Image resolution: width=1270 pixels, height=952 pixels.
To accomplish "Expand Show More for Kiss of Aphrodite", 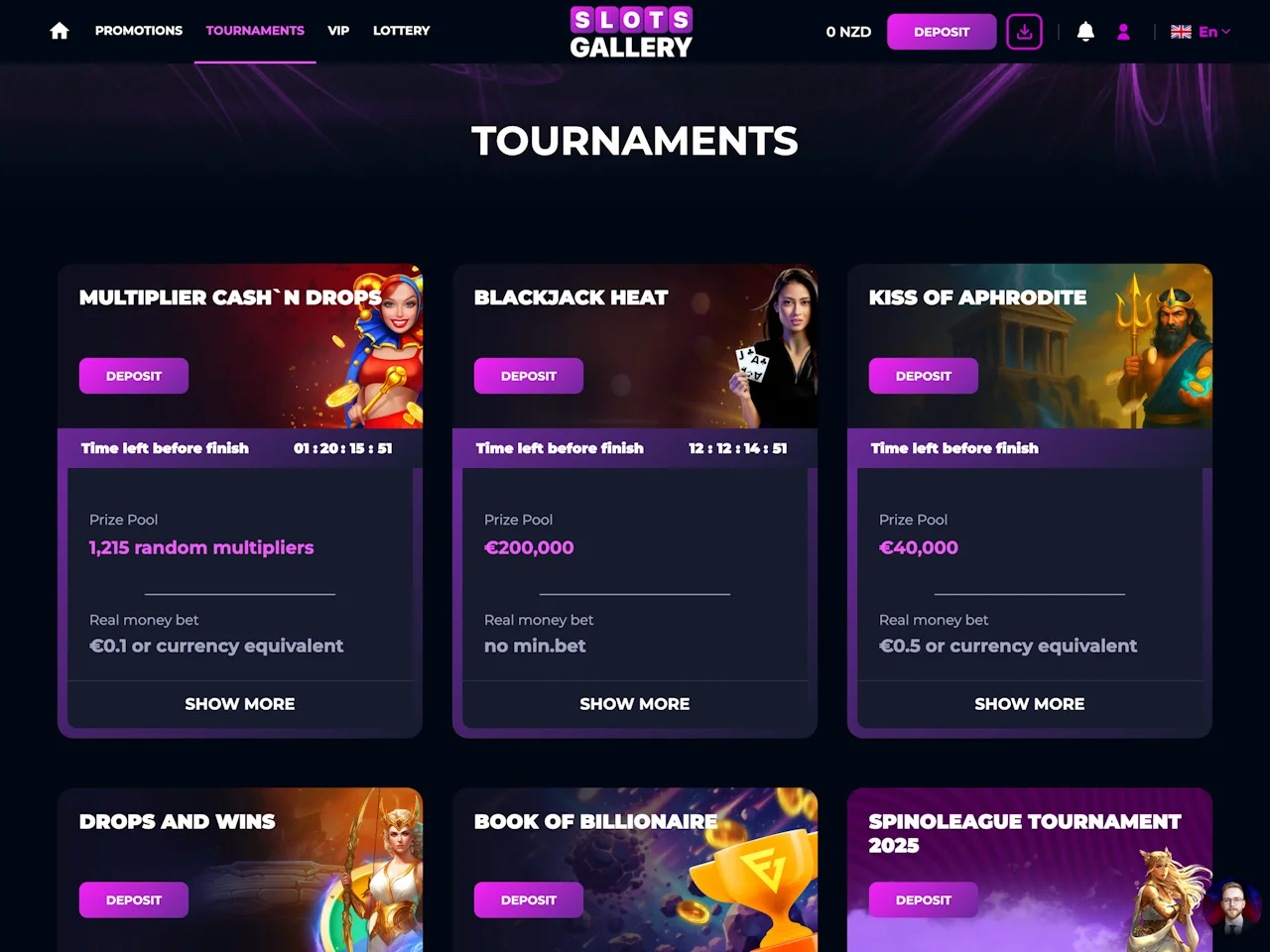I will coord(1030,704).
